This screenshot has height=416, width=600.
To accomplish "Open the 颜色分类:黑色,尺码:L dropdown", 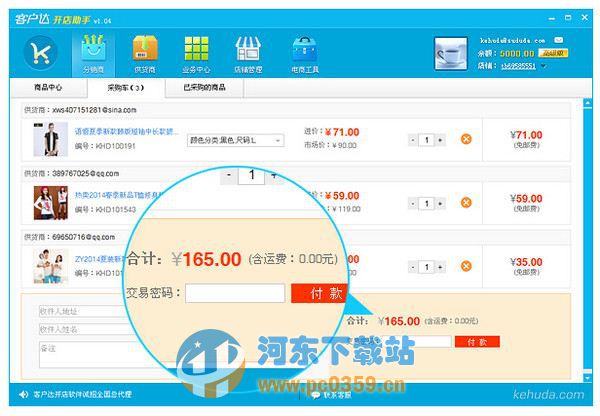I will (235, 140).
